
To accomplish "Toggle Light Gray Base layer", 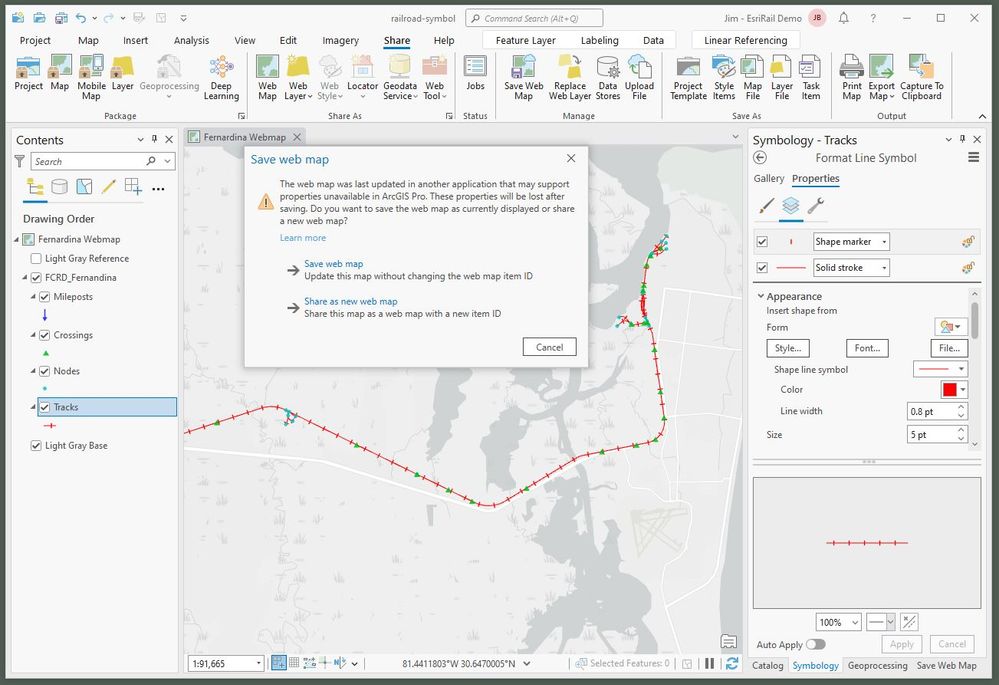I will click(x=36, y=445).
